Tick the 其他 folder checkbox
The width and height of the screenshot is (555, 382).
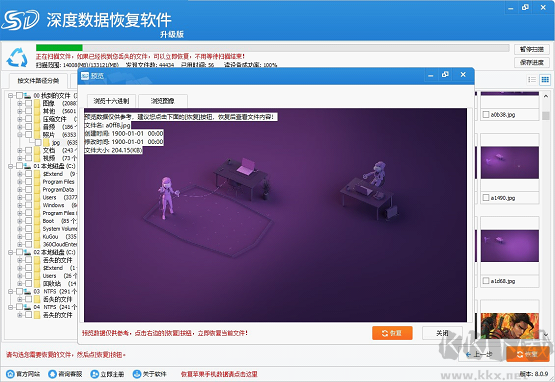[29, 111]
